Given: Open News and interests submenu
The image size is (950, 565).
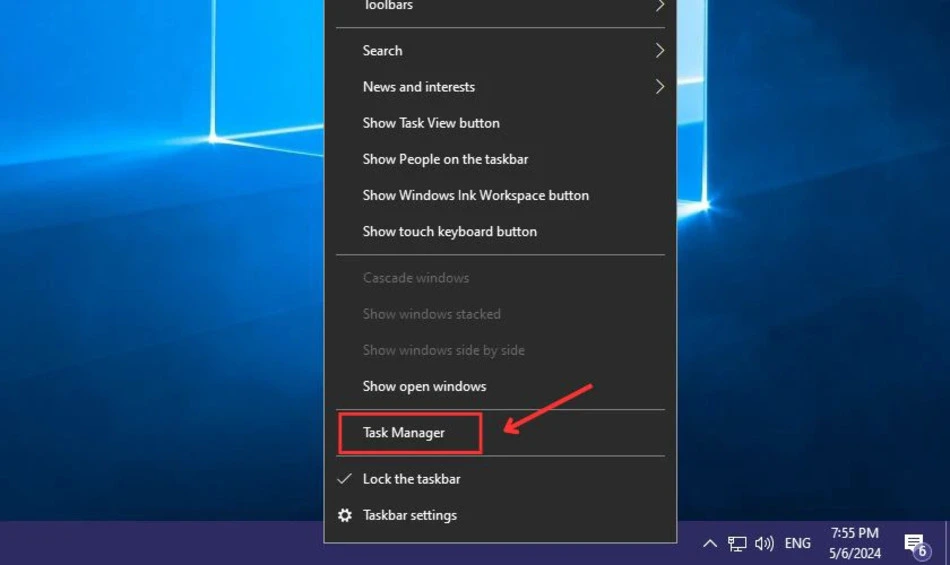Looking at the screenshot, I should [x=500, y=87].
